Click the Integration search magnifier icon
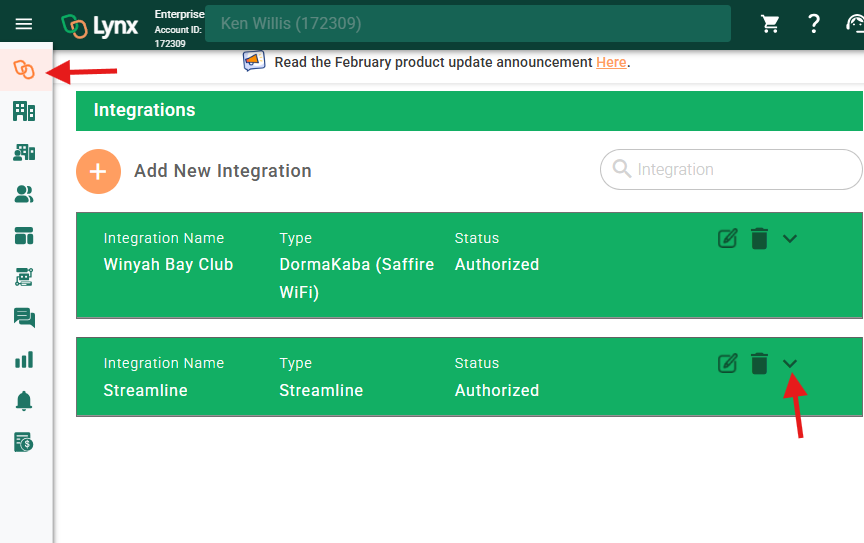The image size is (864, 543). 622,169
